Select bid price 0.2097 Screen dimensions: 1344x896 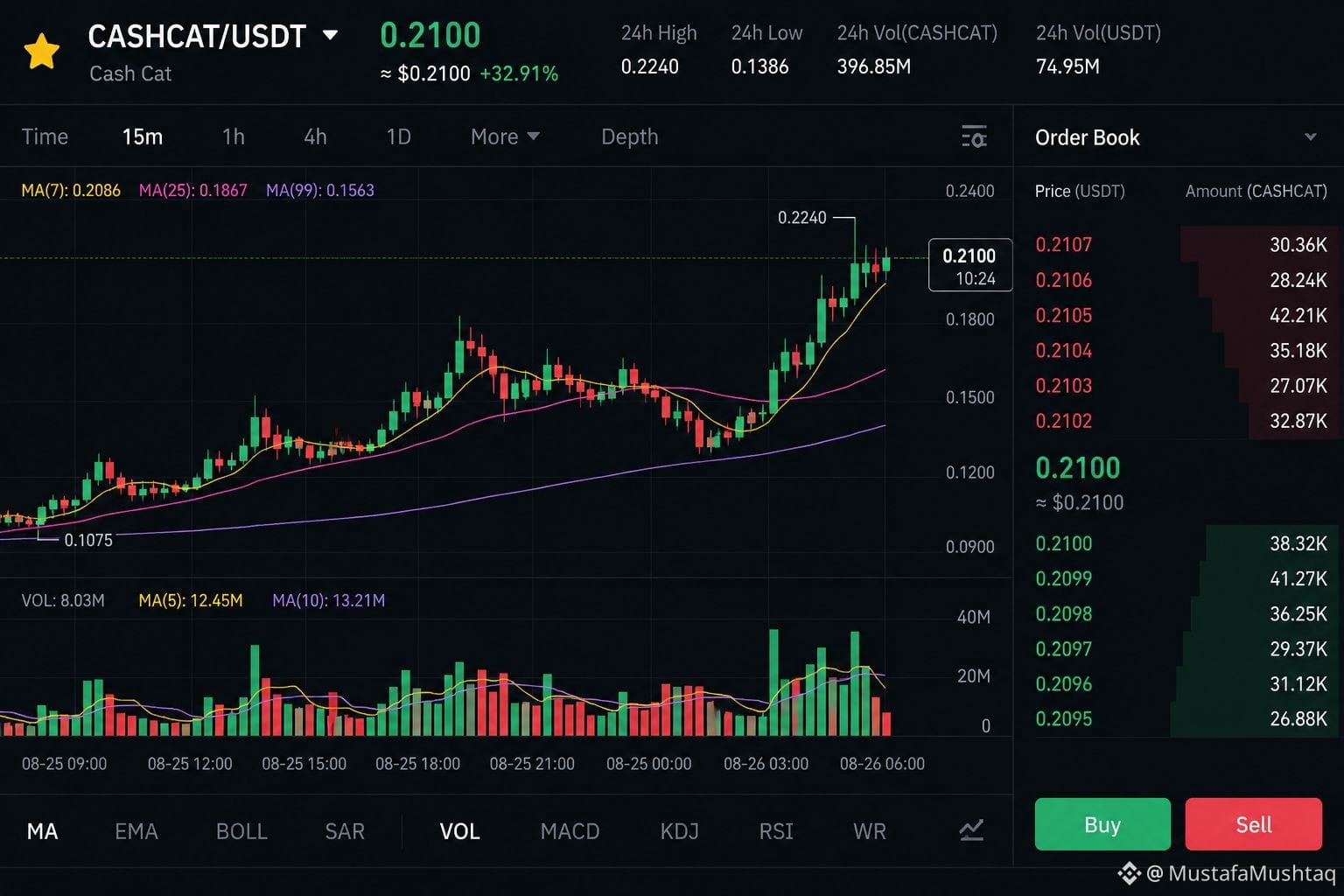(1064, 649)
